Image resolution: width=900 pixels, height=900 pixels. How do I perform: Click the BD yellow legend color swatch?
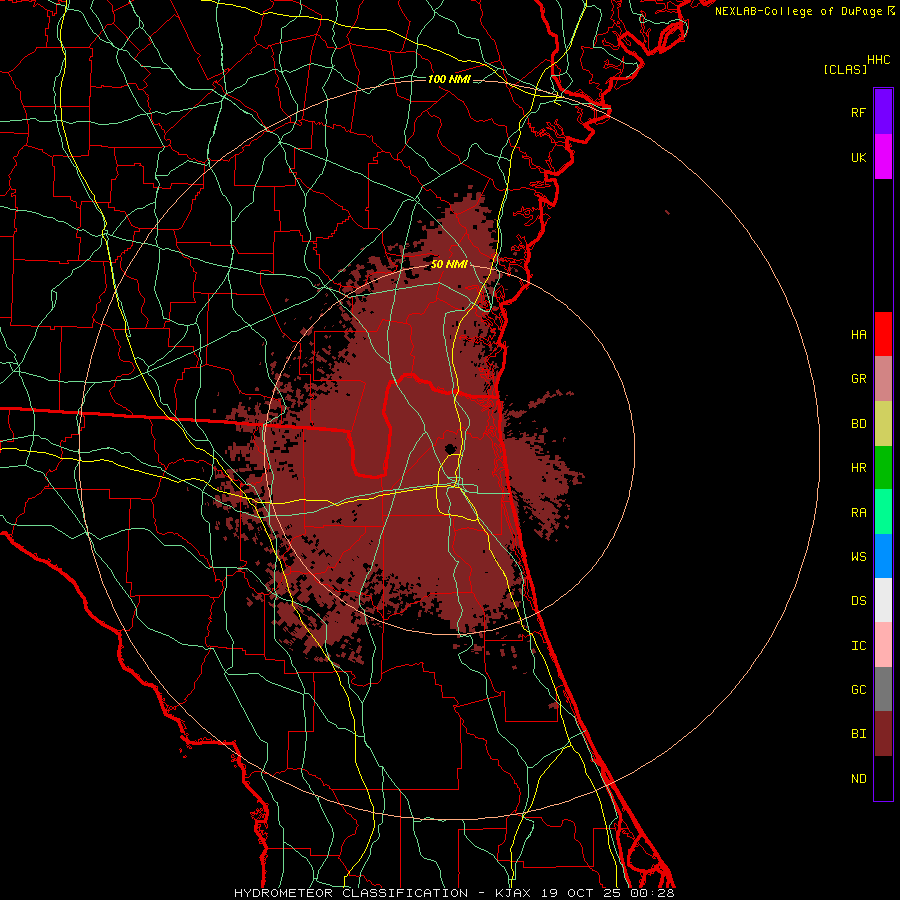[x=883, y=423]
